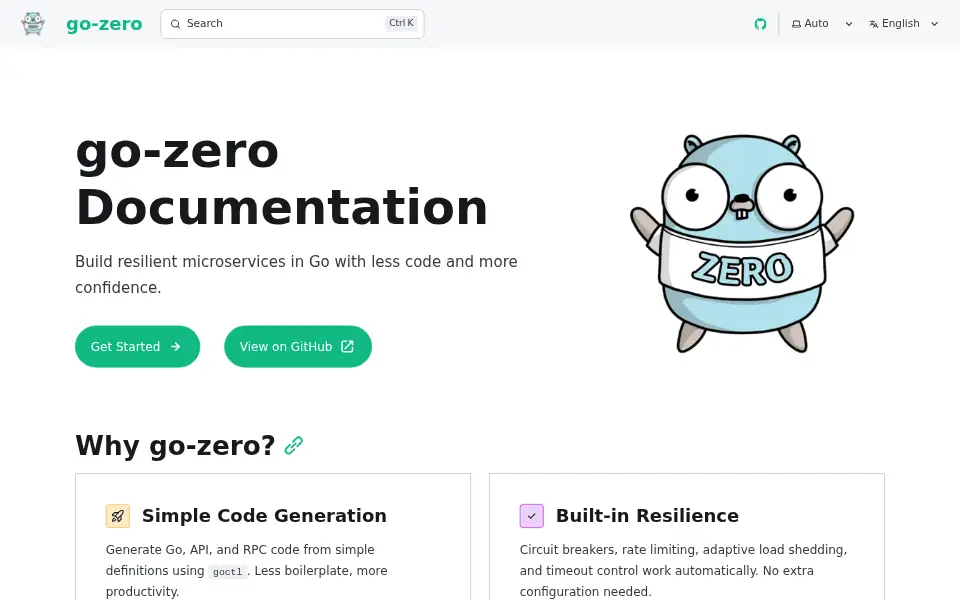Click the rocket icon for Simple Code Generation
Viewport: 960px width, 600px height.
(x=118, y=516)
